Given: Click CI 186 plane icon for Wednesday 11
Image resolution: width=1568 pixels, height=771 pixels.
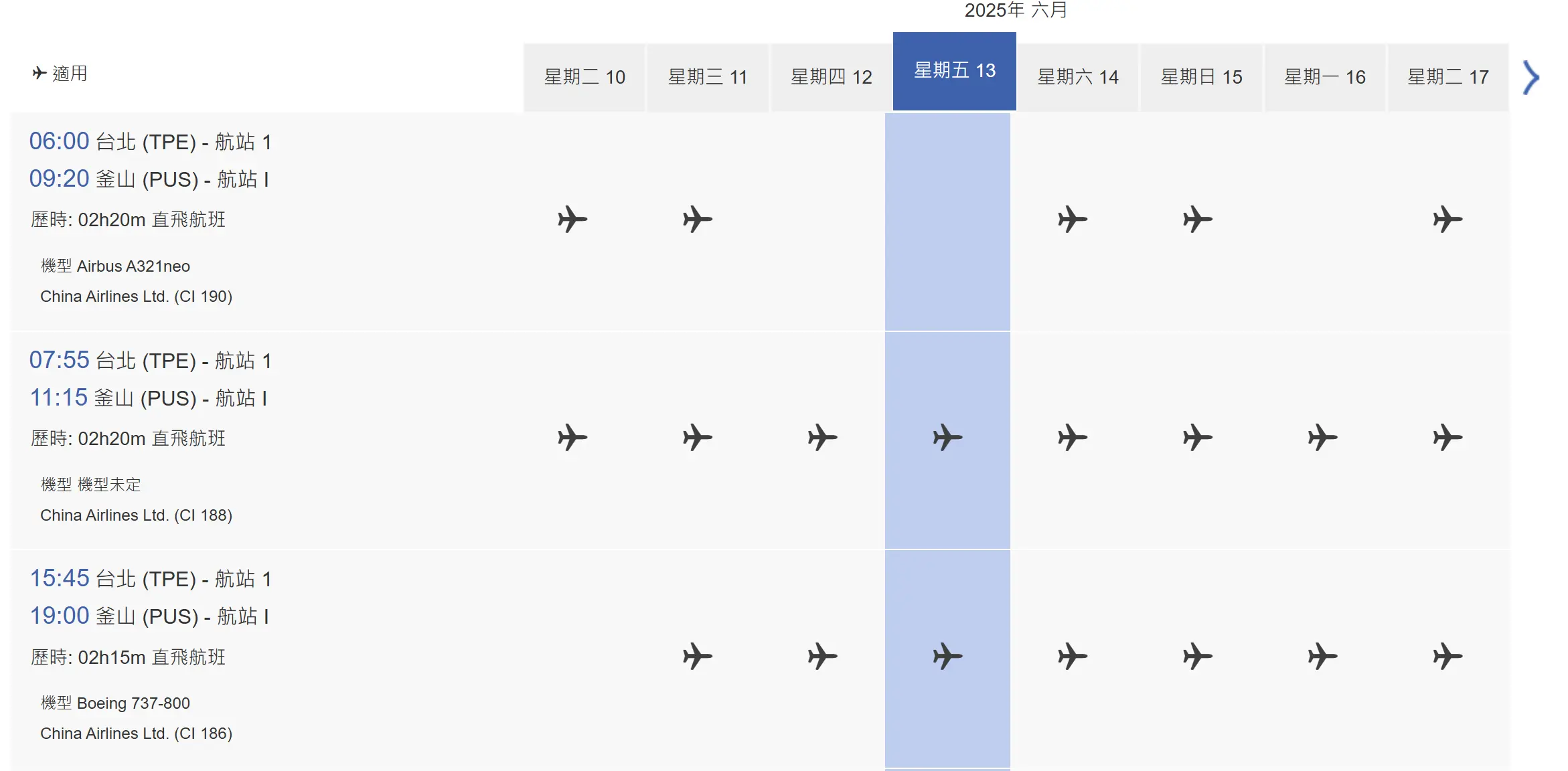Looking at the screenshot, I should [x=698, y=657].
